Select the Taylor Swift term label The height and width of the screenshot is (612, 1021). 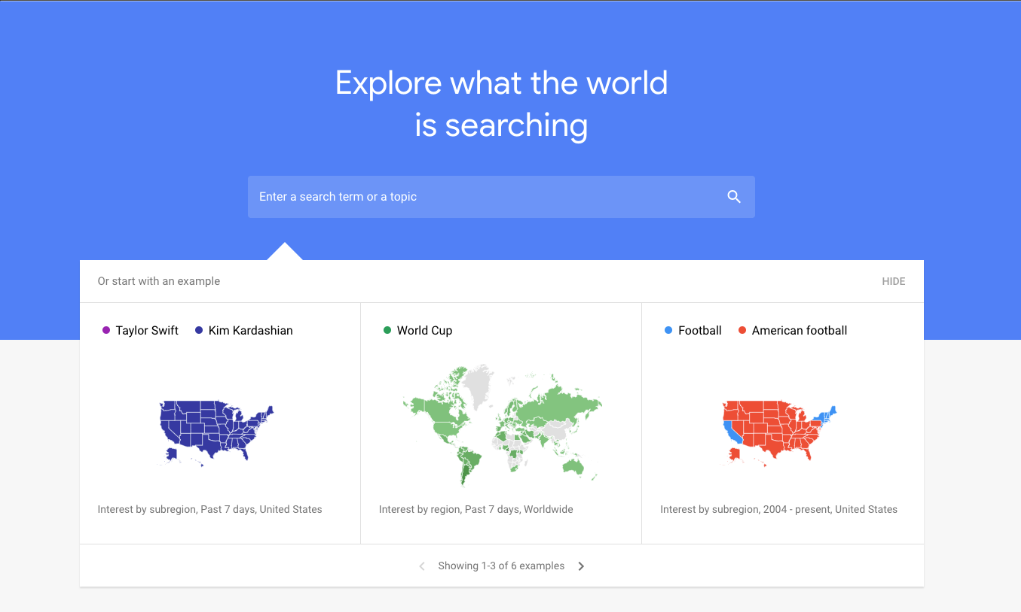147,331
